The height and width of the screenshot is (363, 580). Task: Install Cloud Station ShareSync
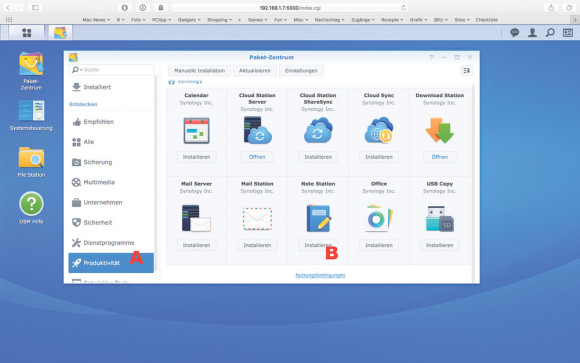[x=318, y=157]
